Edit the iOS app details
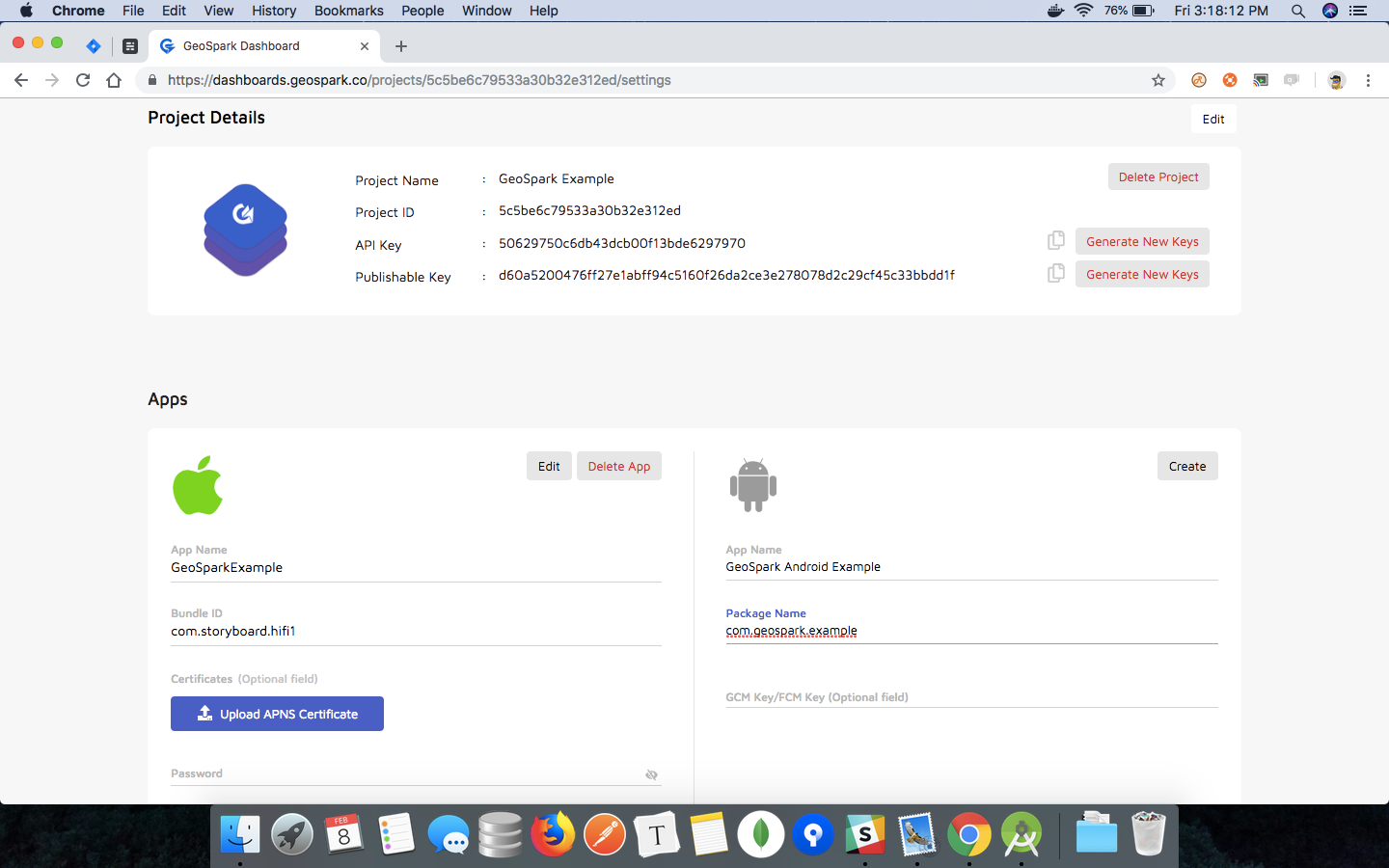Screen dimensions: 1389x868 pyautogui.click(x=549, y=466)
